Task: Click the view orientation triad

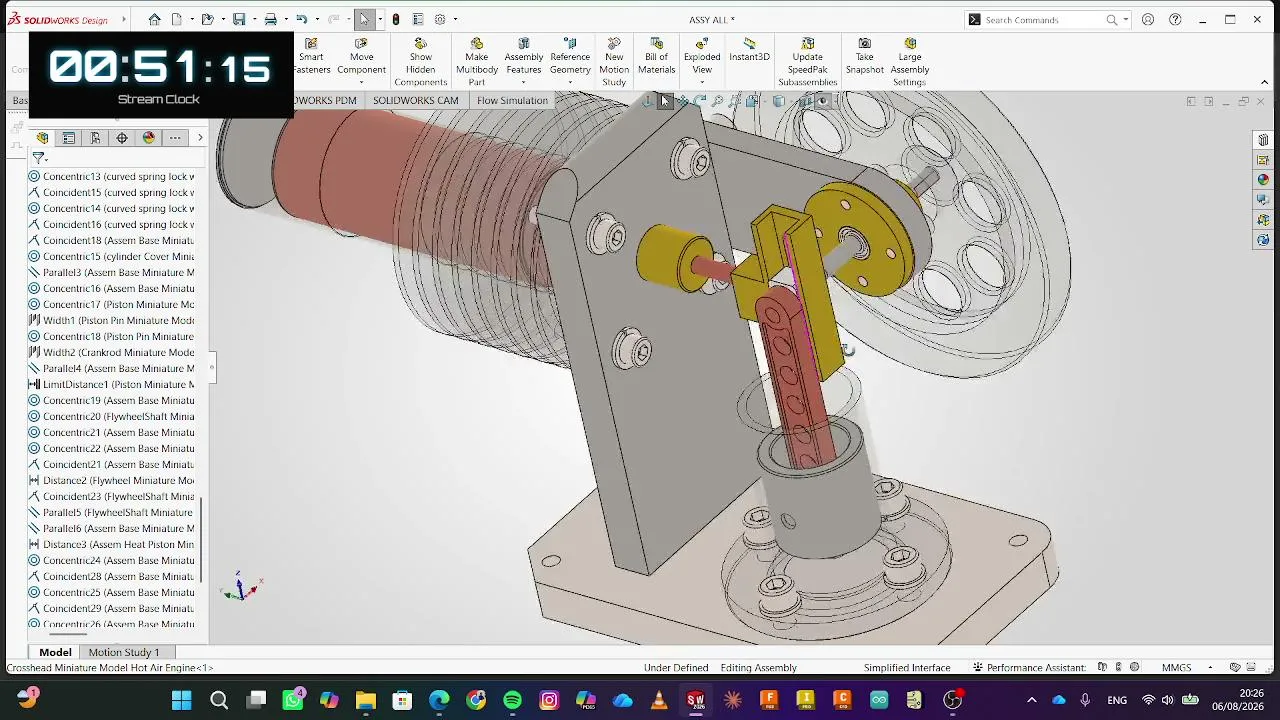Action: (241, 587)
